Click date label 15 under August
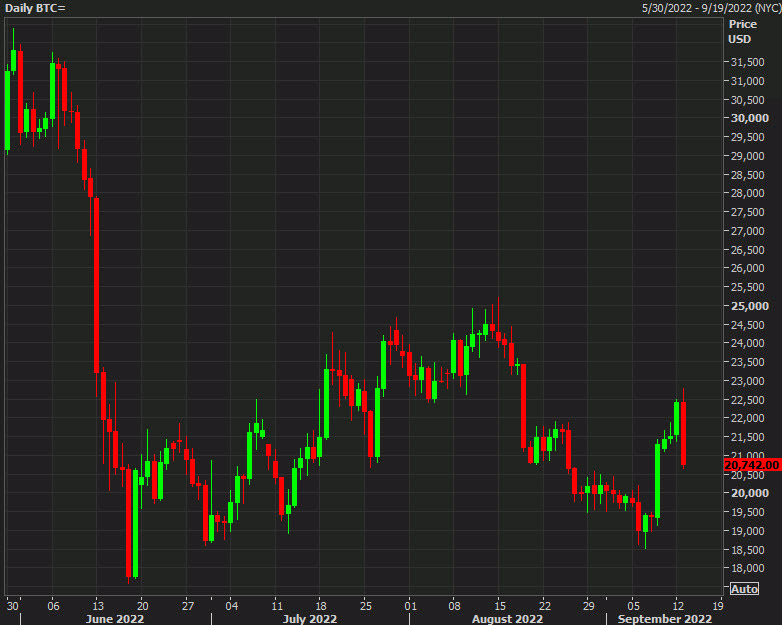The image size is (782, 625). point(499,606)
